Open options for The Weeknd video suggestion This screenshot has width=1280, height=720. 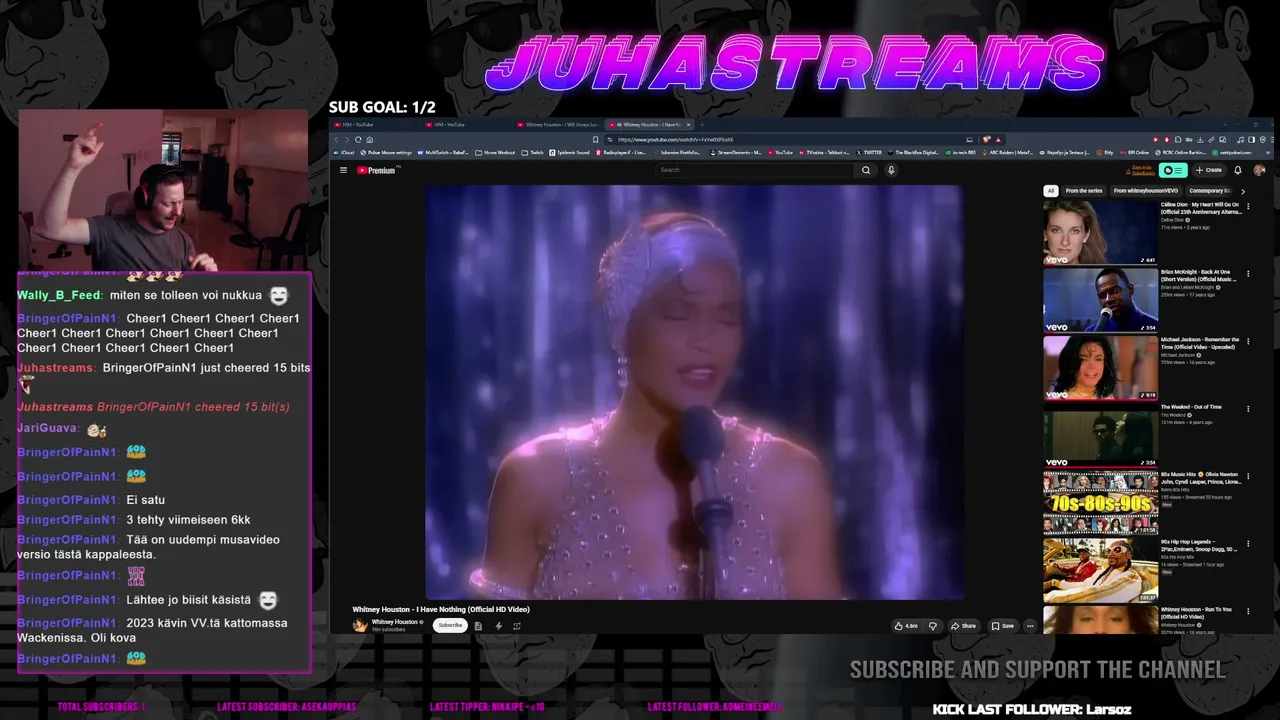pos(1248,408)
